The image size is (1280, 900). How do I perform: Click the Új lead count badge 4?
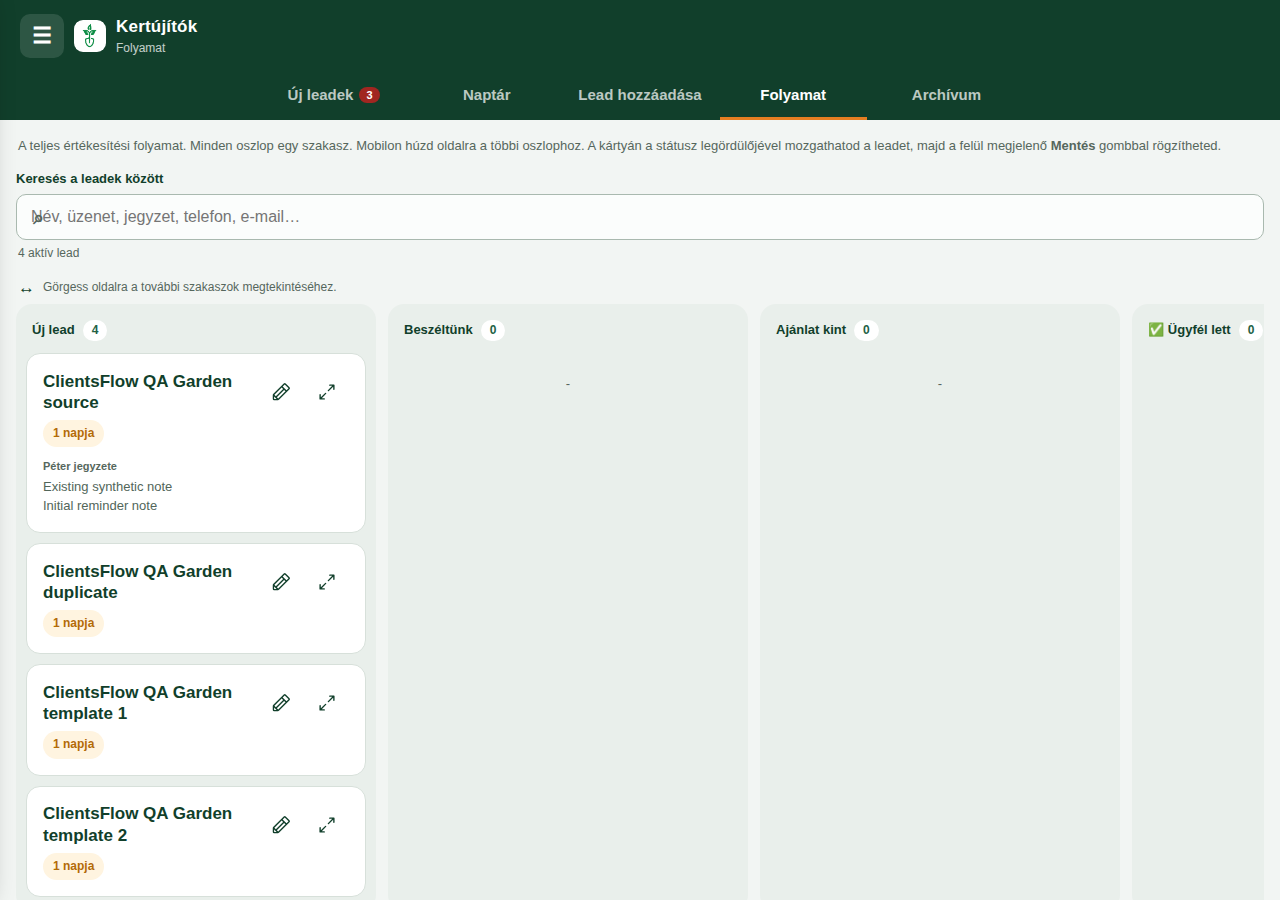95,330
